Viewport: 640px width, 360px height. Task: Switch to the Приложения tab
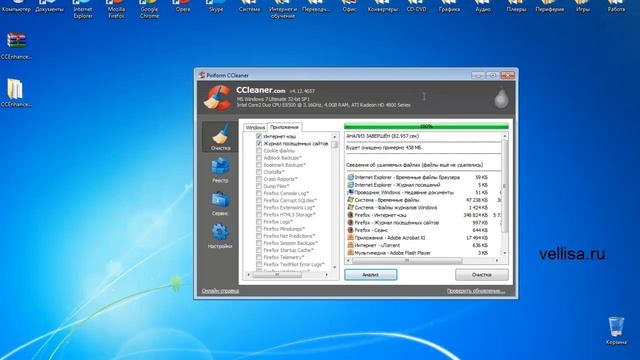pyautogui.click(x=284, y=127)
